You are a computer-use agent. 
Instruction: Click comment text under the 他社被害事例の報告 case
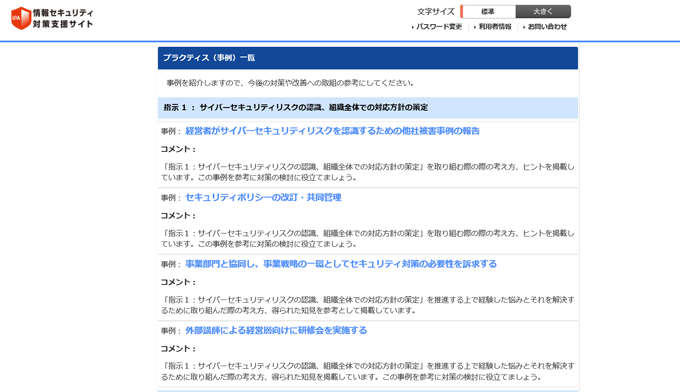click(368, 172)
